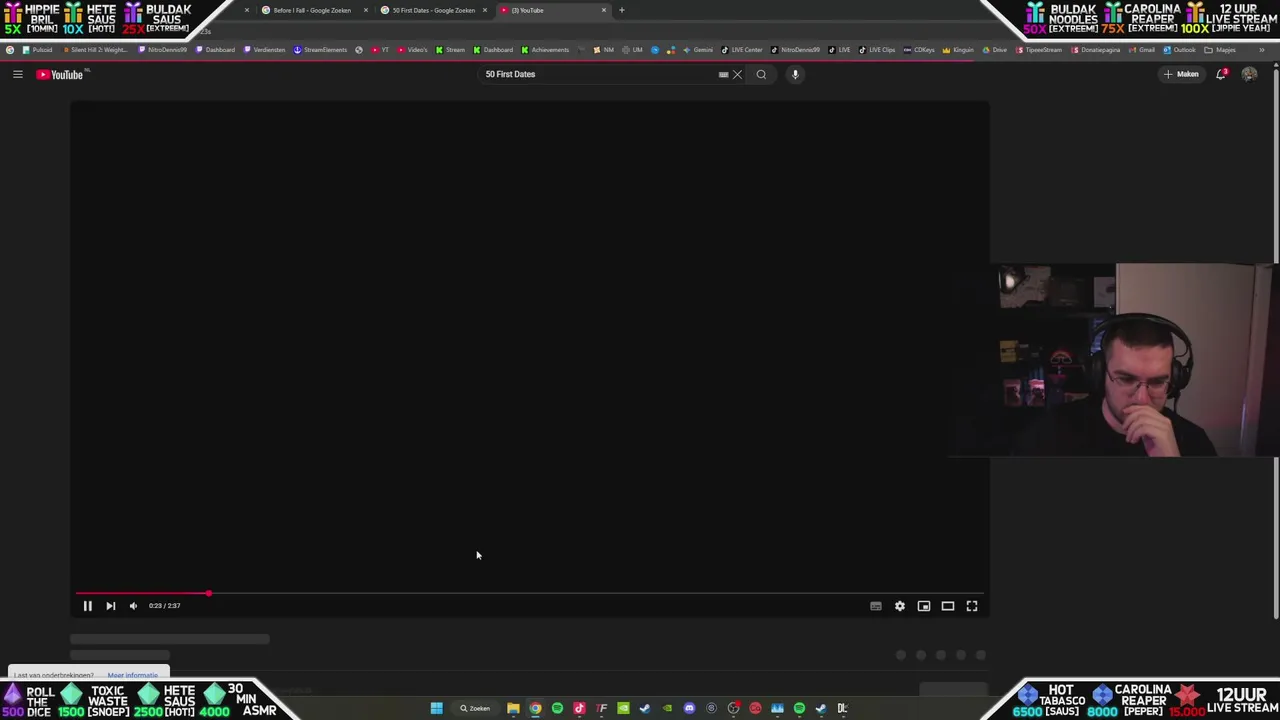
Task: Open the LIVE Clips bookmark
Action: (877, 49)
